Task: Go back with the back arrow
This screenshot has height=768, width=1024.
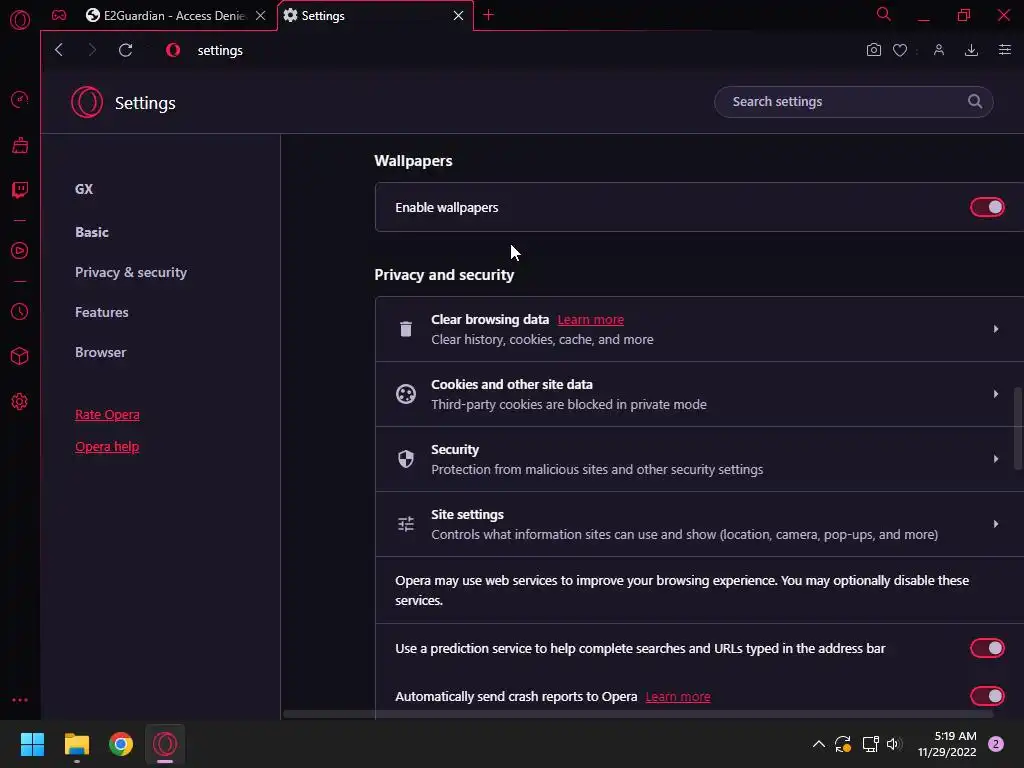Action: [x=59, y=50]
